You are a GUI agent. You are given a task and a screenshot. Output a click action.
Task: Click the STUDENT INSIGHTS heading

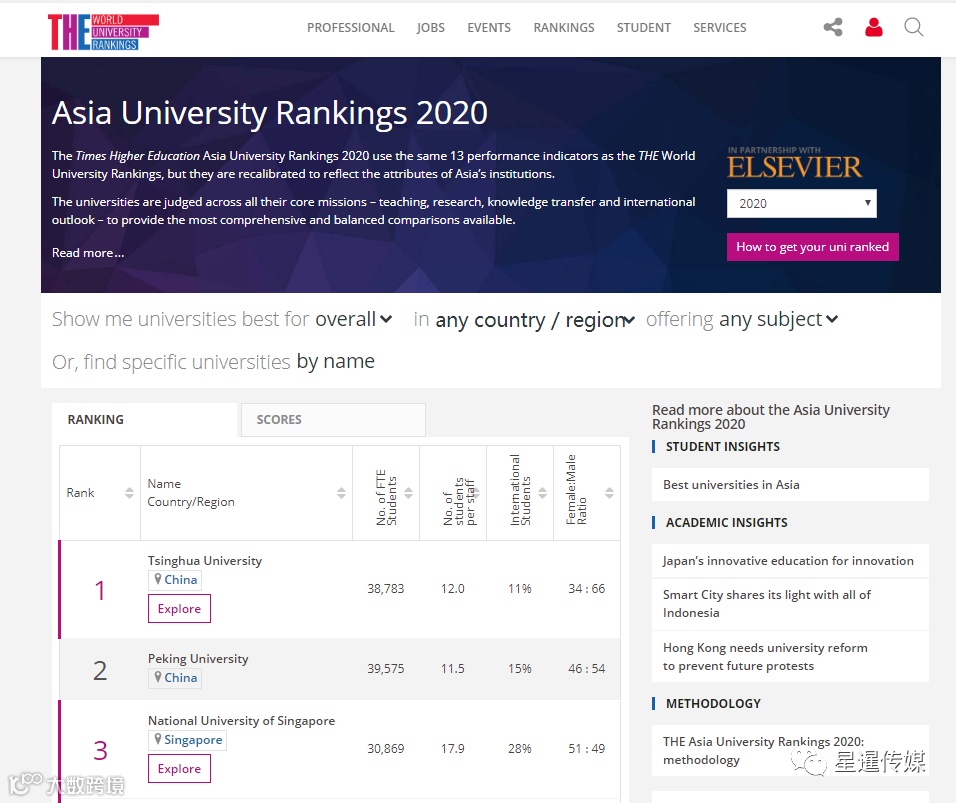tap(722, 446)
